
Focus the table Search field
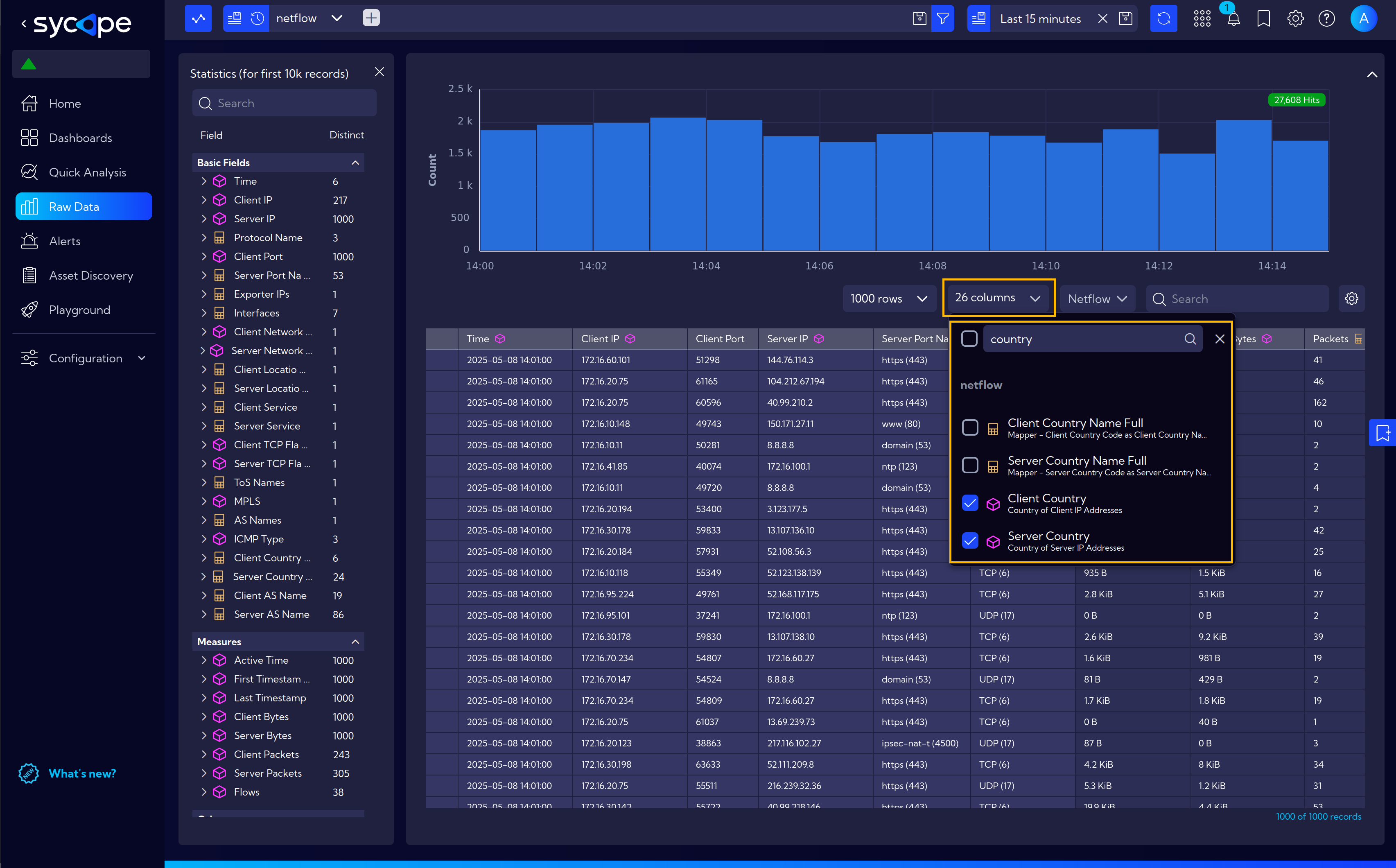(x=1238, y=299)
